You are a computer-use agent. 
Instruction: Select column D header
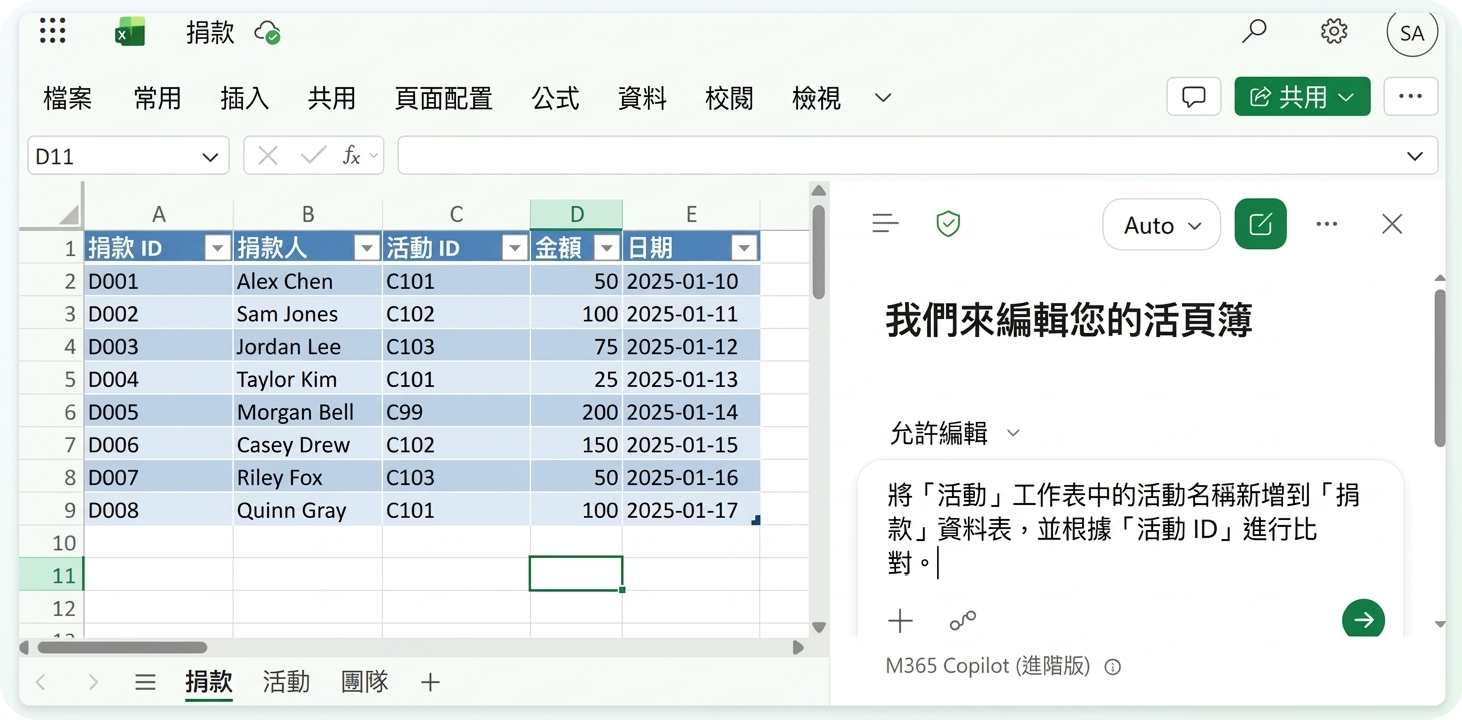576,214
